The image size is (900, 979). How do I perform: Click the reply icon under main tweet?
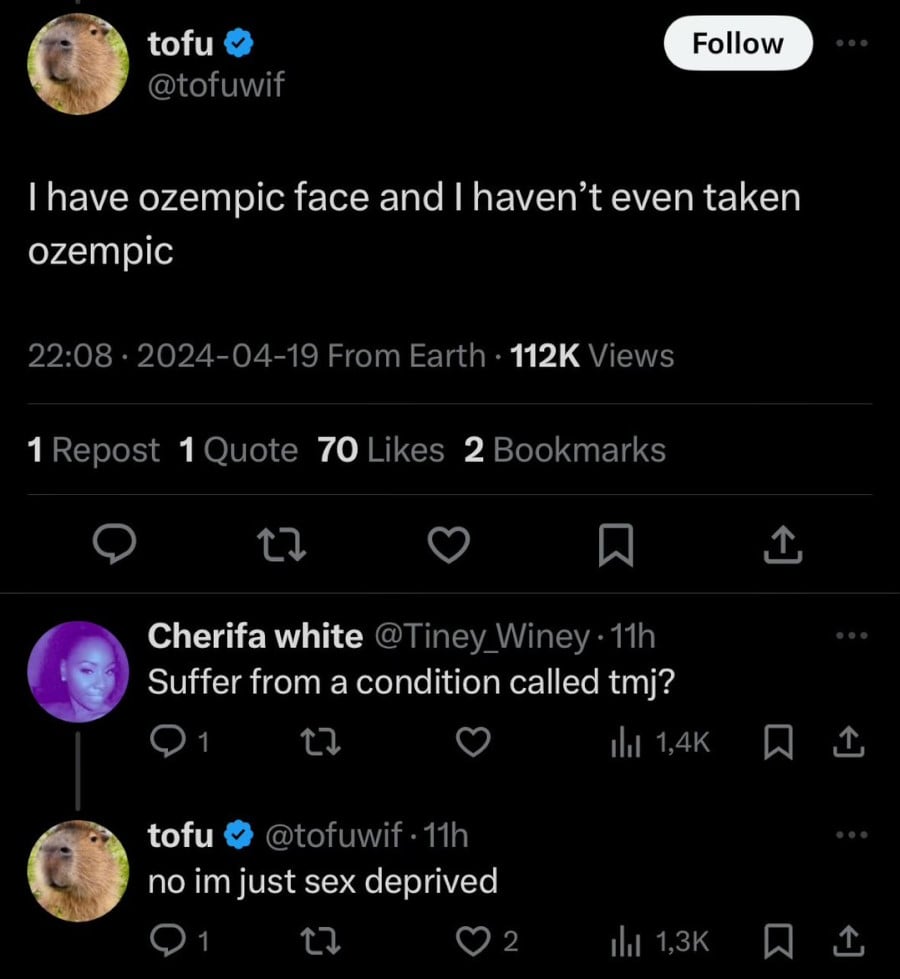[x=115, y=543]
